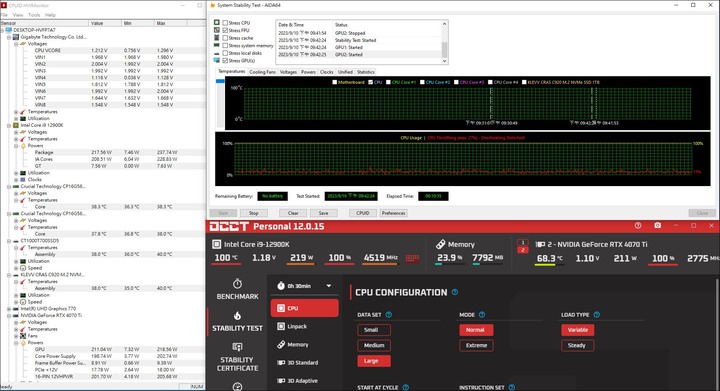720x391 pixels.
Task: Click the Stop button in AIDA64
Action: pyautogui.click(x=253, y=213)
